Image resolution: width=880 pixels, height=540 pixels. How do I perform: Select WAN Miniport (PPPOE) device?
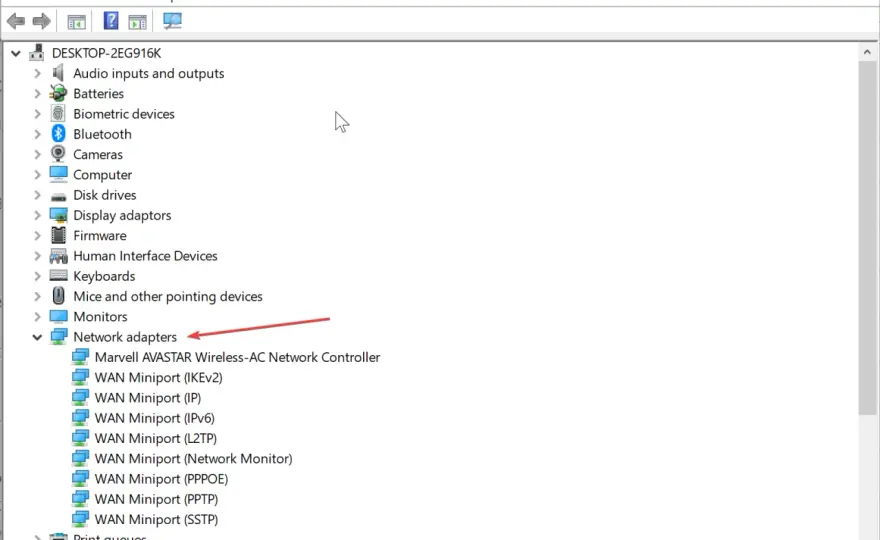pyautogui.click(x=161, y=479)
